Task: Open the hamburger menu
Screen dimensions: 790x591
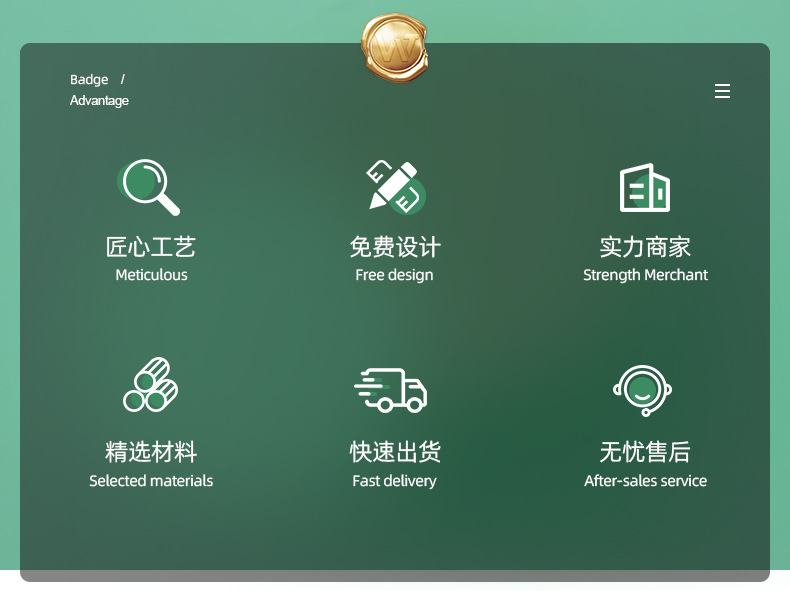Action: click(722, 91)
